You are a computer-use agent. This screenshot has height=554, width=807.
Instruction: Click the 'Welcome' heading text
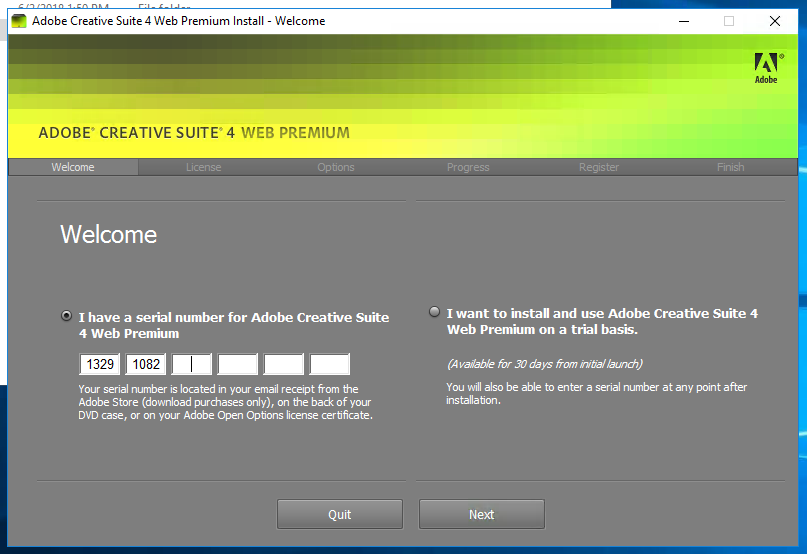pyautogui.click(x=109, y=234)
